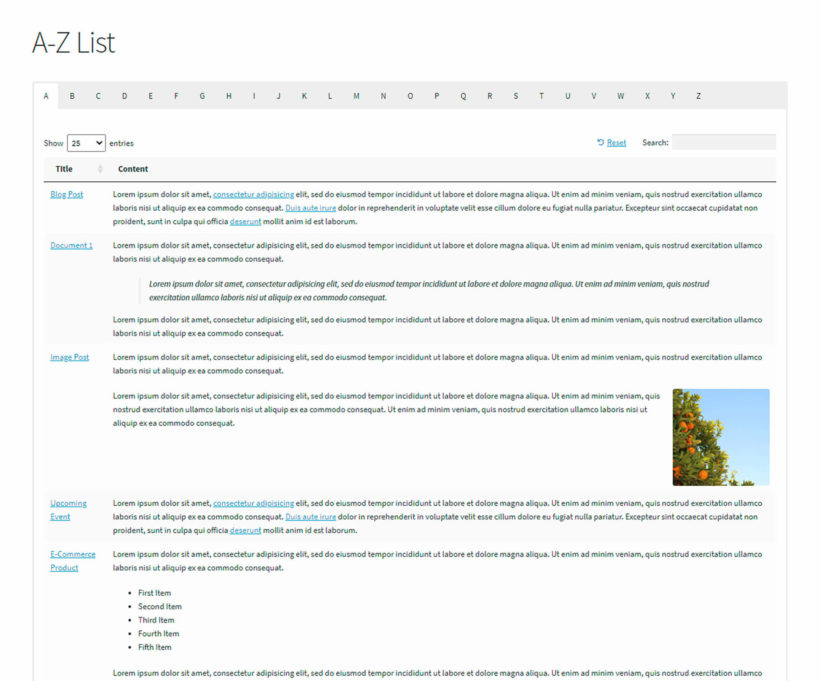Click the orange tree image thumbnail

(x=720, y=436)
